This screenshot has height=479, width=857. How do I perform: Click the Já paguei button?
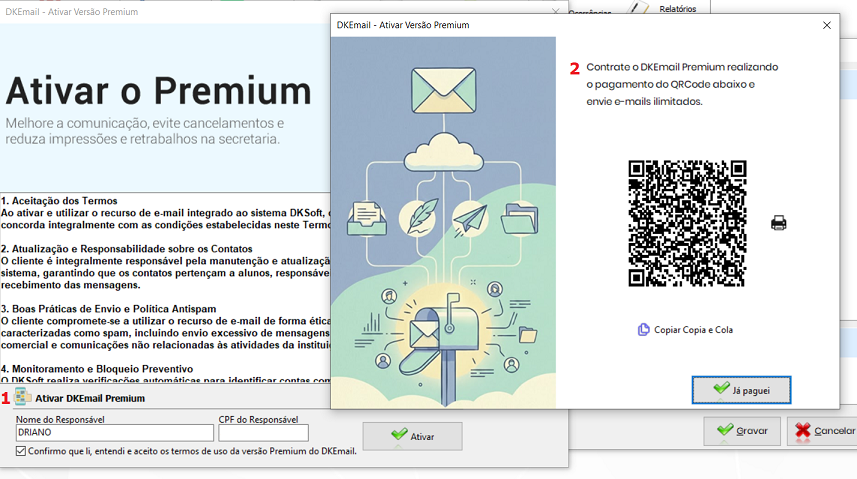[x=741, y=390]
